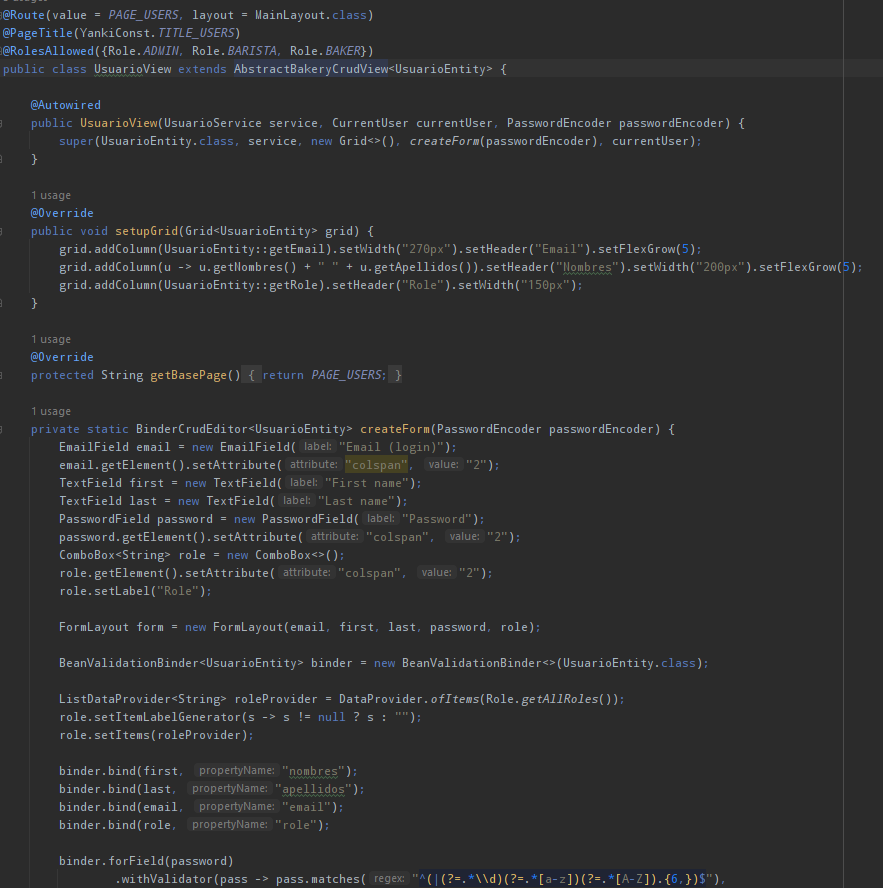The height and width of the screenshot is (888, 883).
Task: Click the @Autowired annotation
Action: [x=65, y=105]
